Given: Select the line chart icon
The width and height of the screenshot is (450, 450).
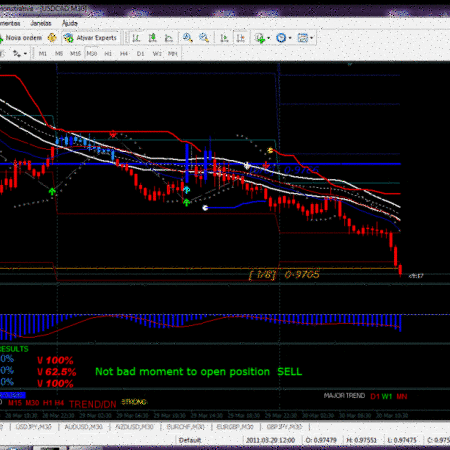Looking at the screenshot, I should 169,38.
